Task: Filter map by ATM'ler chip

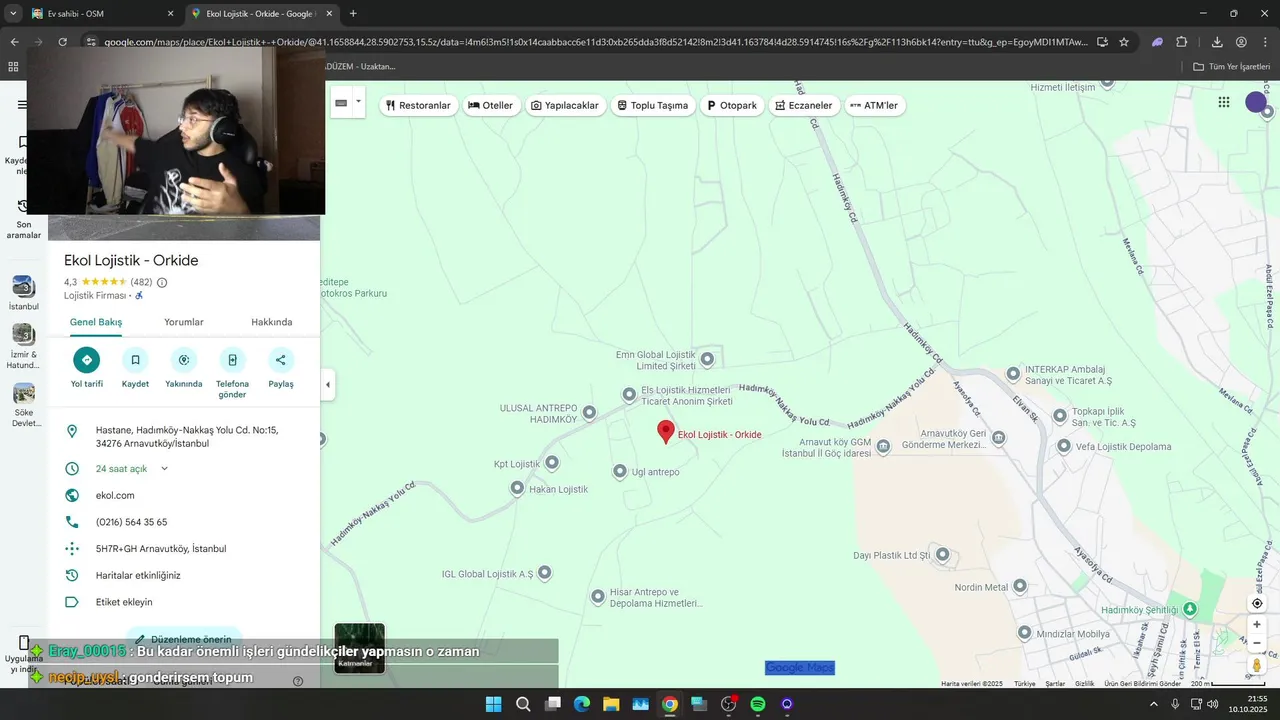Action: (x=875, y=105)
